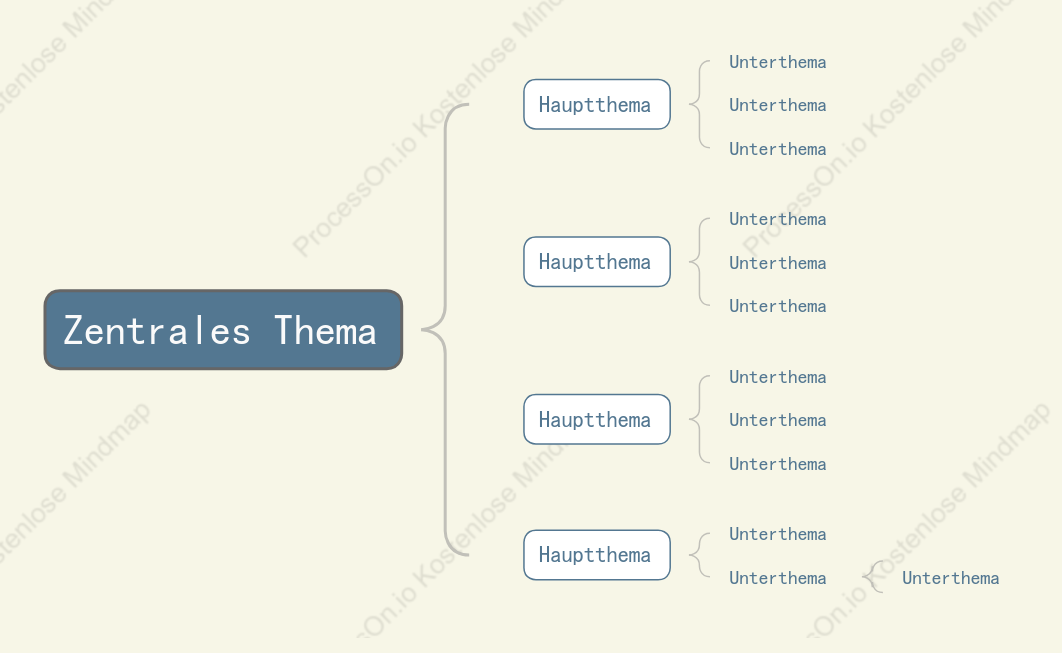Click the small brace before the nested Unterthema
Image resolution: width=1062 pixels, height=653 pixels.
pyautogui.click(x=873, y=577)
